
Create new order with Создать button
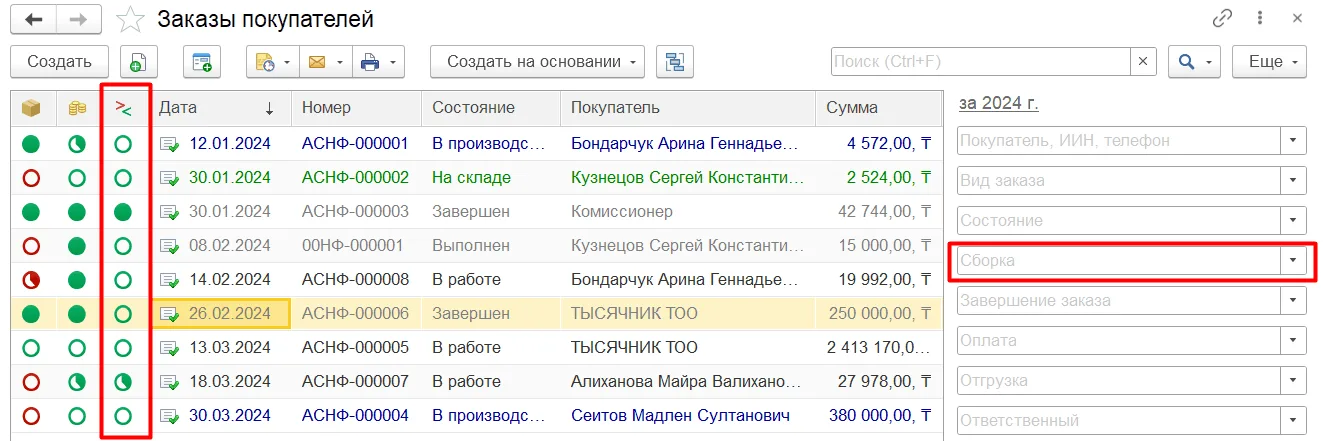tap(60, 62)
